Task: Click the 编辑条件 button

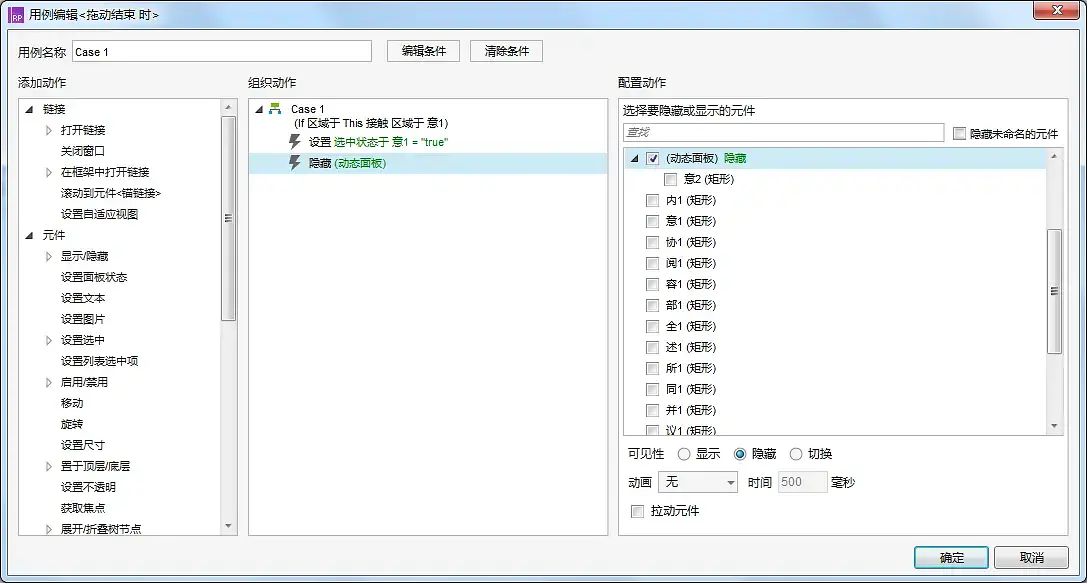Action: [424, 50]
